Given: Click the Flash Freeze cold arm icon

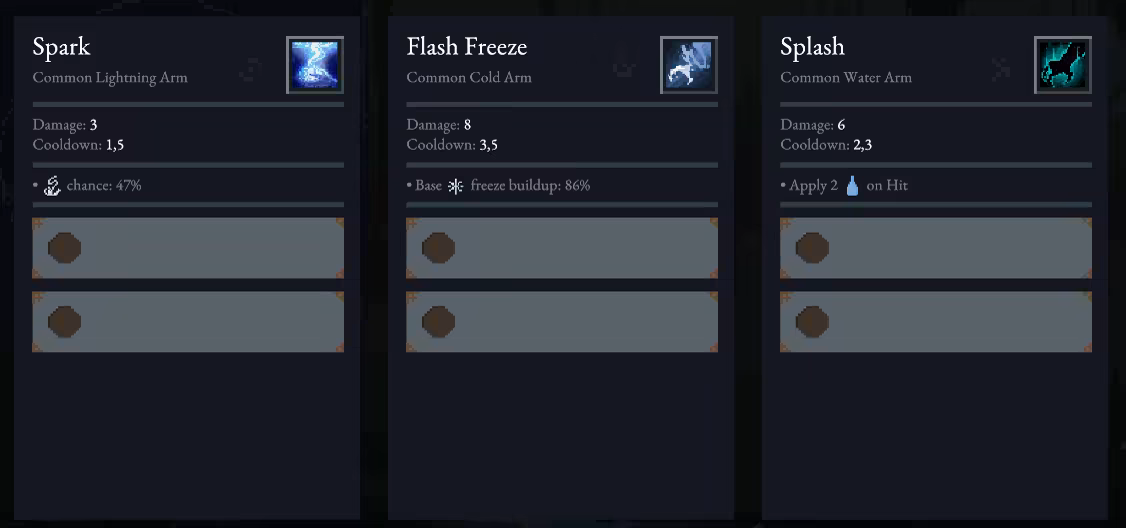Looking at the screenshot, I should coord(689,65).
